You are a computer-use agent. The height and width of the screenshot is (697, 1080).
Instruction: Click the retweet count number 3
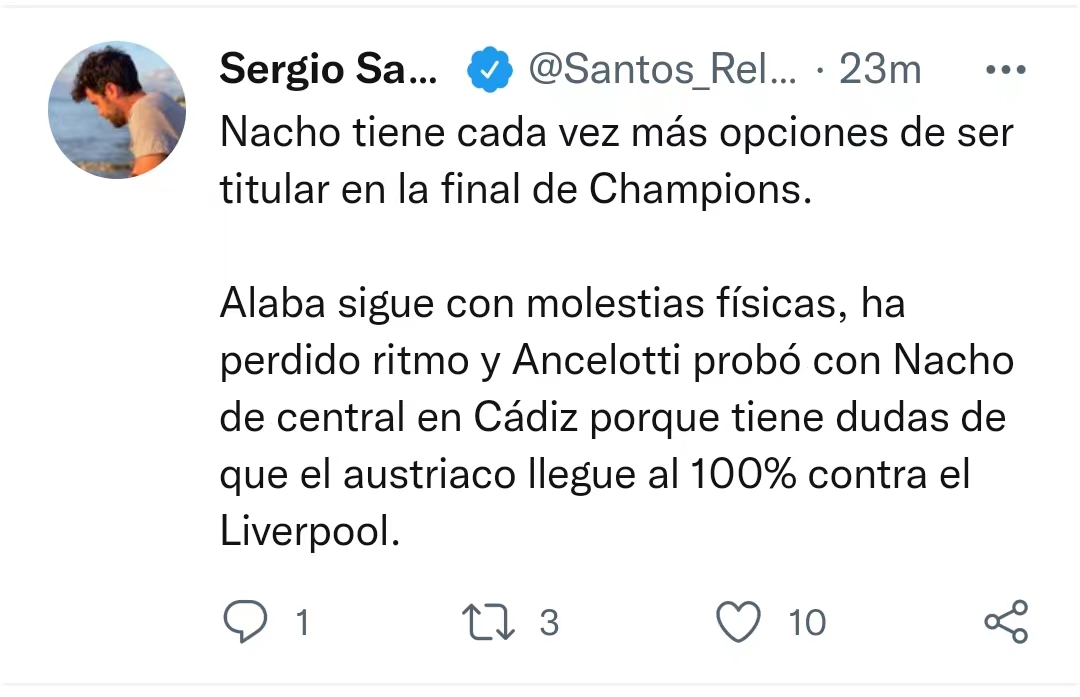(548, 623)
